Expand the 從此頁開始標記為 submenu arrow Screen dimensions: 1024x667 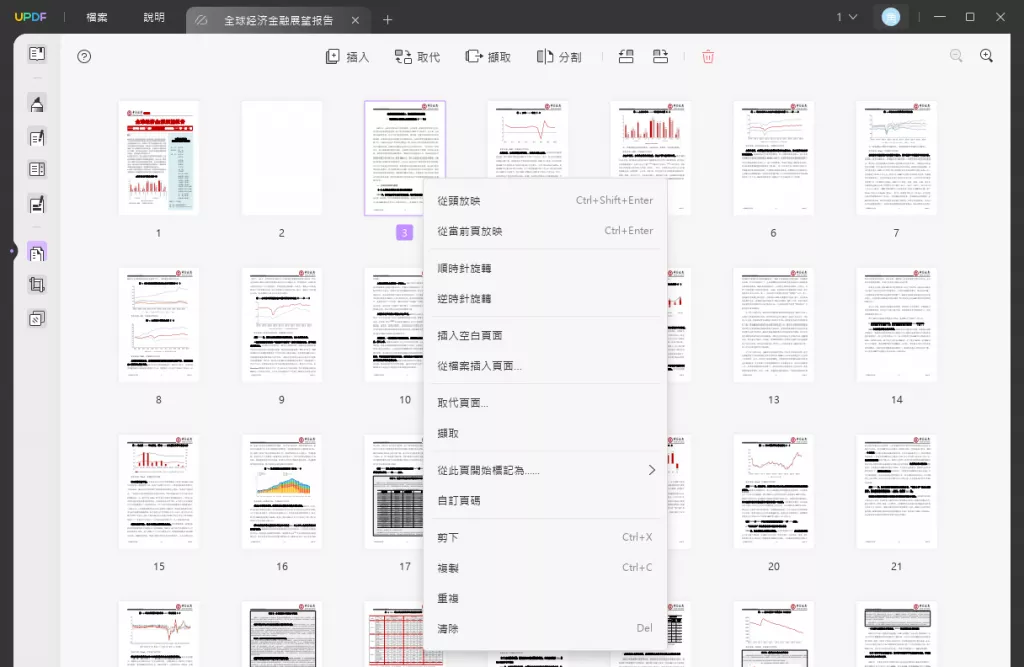652,470
